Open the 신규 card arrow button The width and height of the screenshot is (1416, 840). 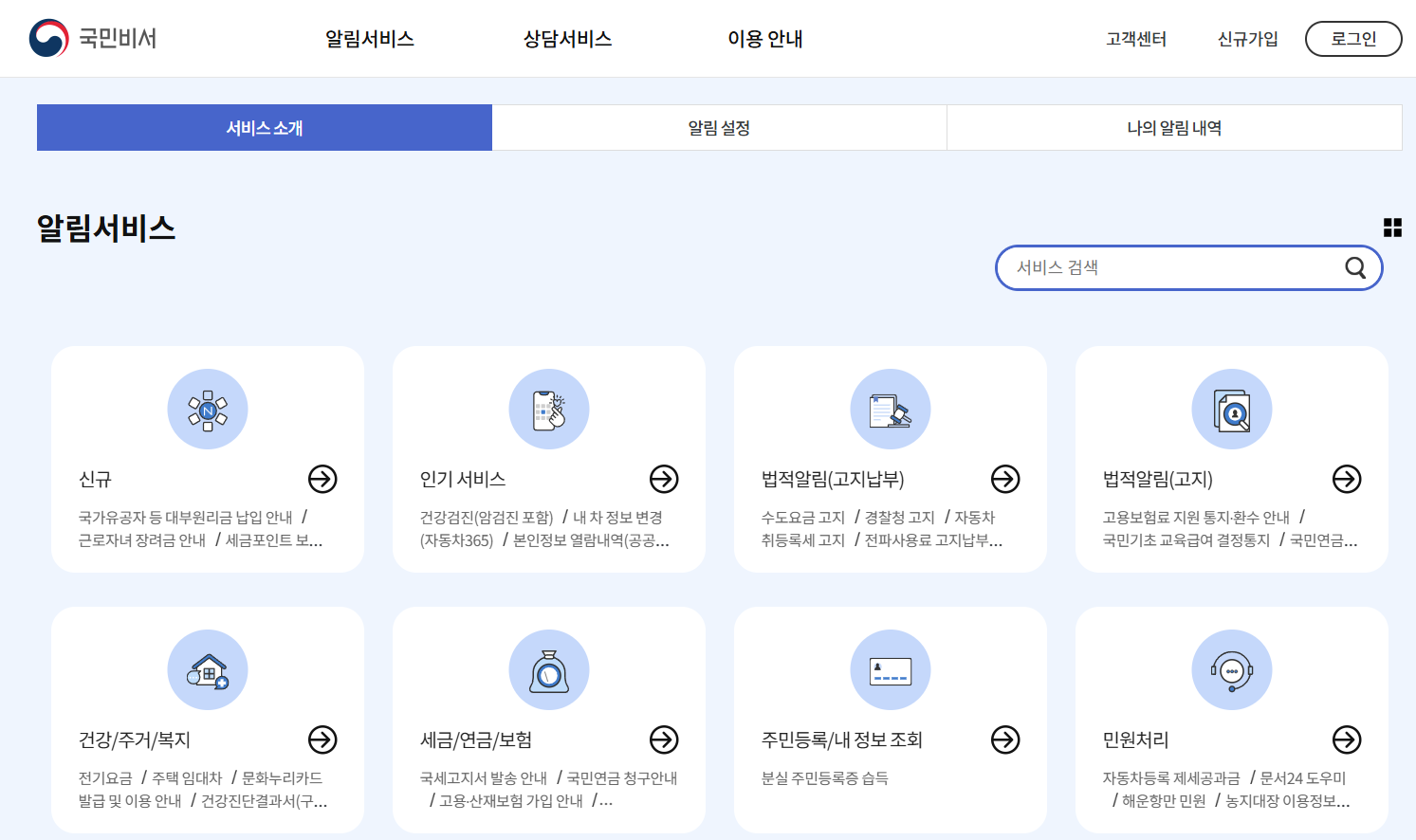322,480
